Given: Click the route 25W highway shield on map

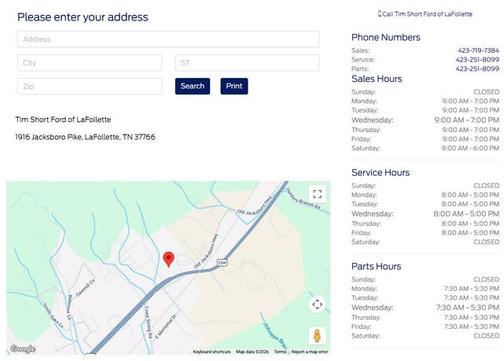Looking at the screenshot, I should pos(222,262).
